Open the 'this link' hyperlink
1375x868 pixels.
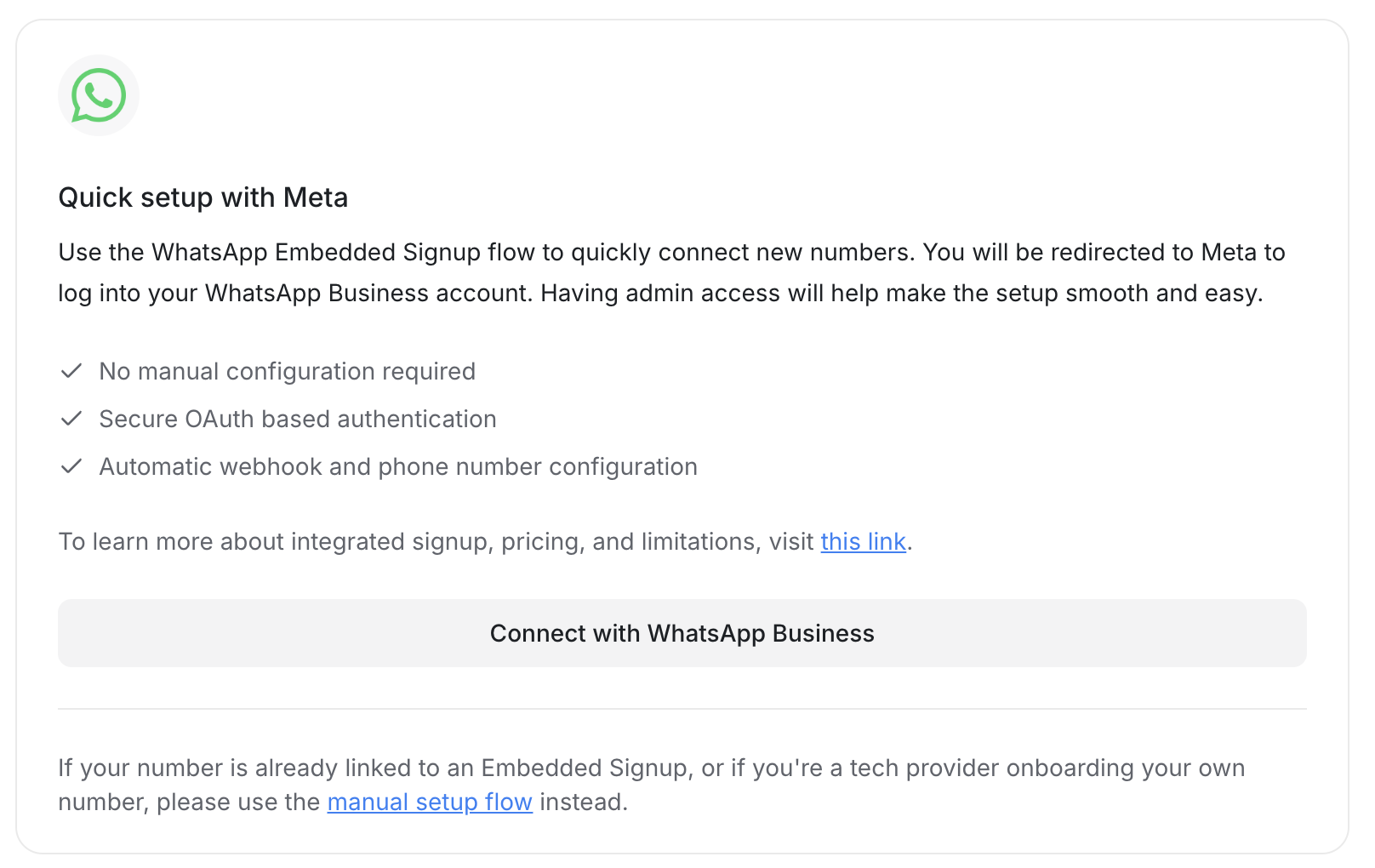coord(863,541)
